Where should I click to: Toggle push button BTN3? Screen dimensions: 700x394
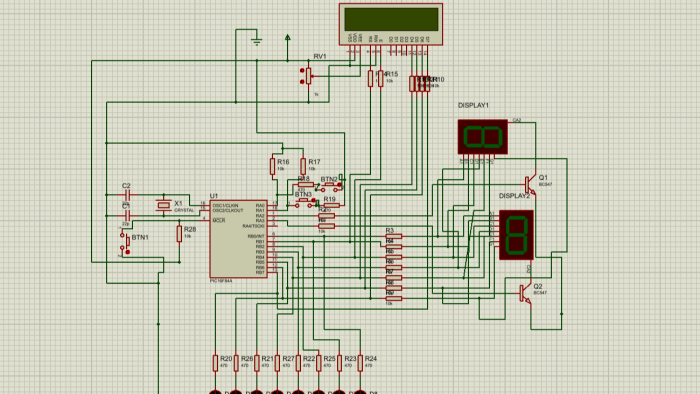coord(305,202)
